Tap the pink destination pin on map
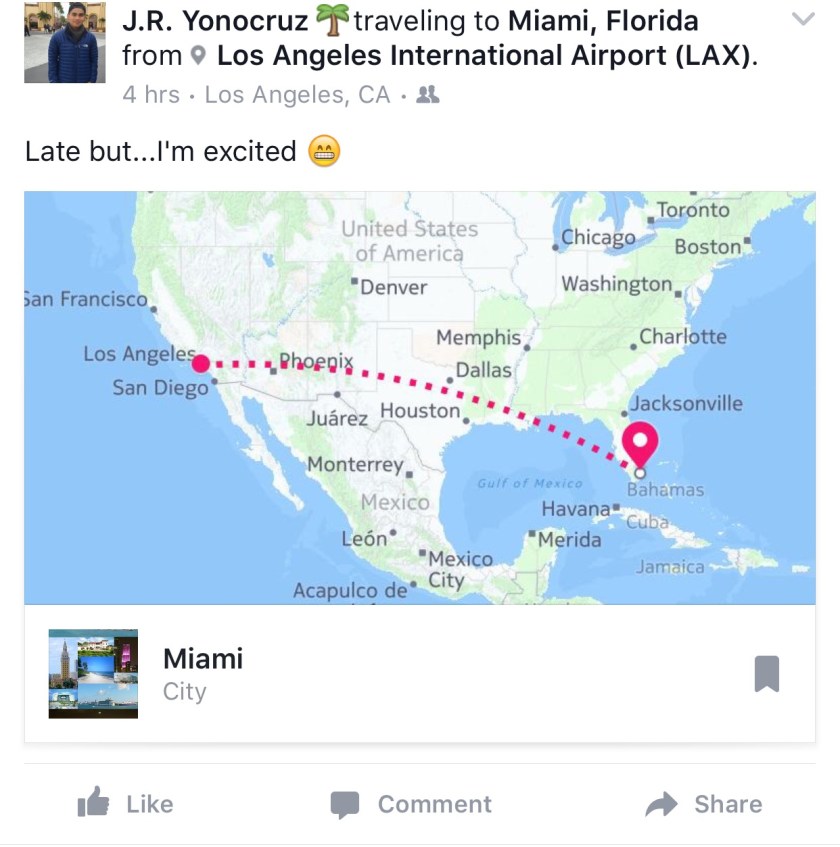Viewport: 840px width, 847px height. (640, 442)
